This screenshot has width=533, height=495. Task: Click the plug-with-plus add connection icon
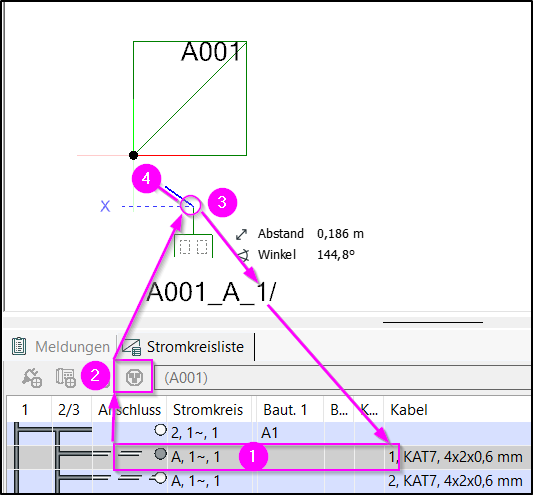(32, 377)
